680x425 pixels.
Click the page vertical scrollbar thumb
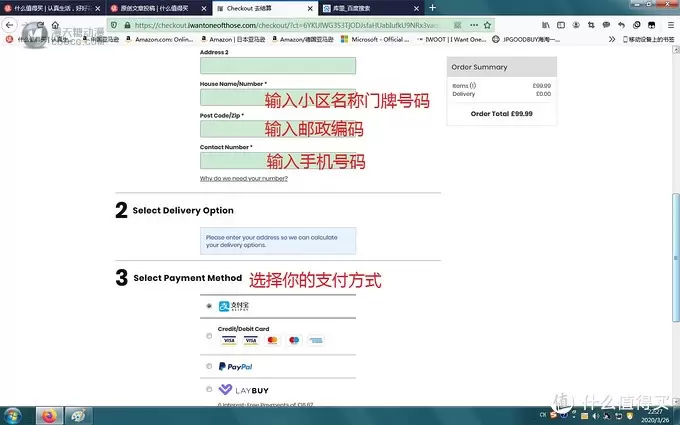click(x=676, y=258)
